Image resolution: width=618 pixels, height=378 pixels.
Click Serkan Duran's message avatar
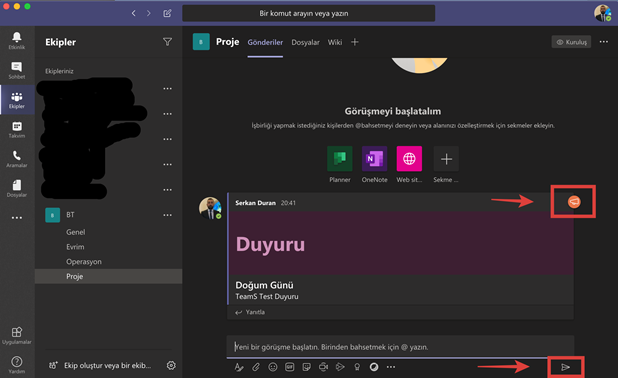pos(210,208)
